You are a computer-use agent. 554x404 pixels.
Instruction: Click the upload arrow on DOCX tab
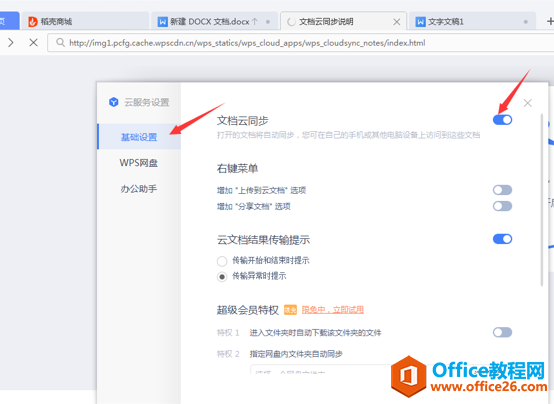click(255, 22)
